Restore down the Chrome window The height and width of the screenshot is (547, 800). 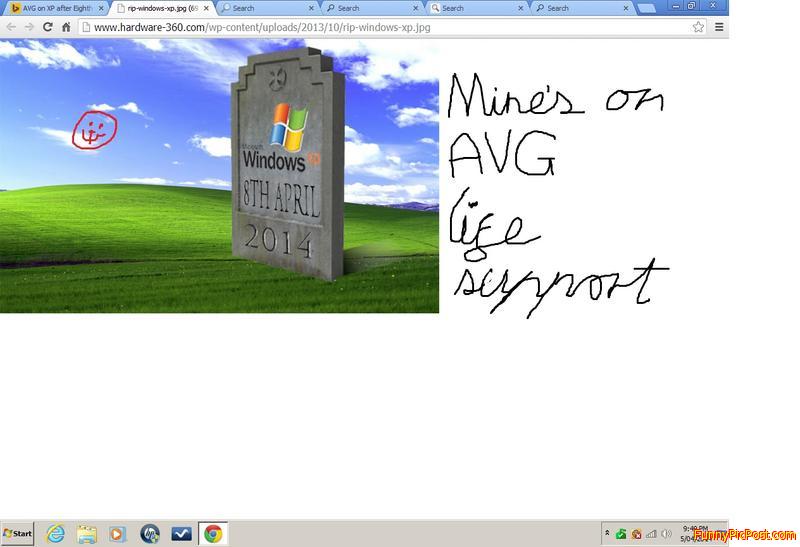click(691, 6)
